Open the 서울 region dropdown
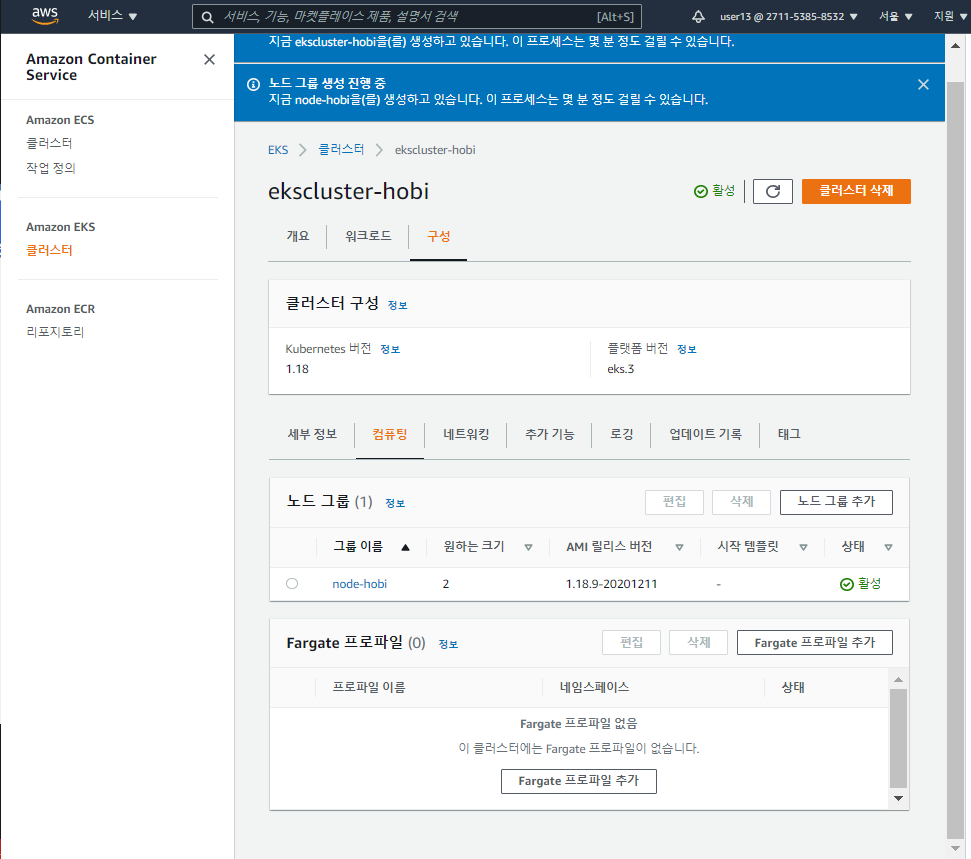Viewport: 971px width, 859px height. 895,17
